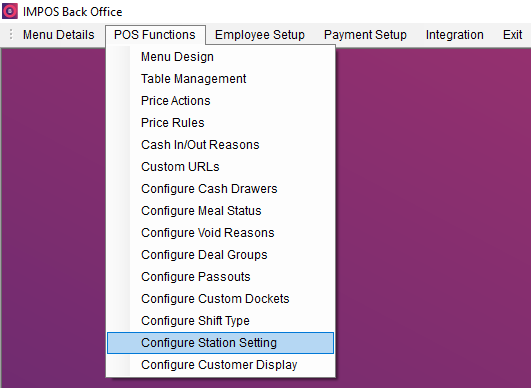This screenshot has height=388, width=531.
Task: Open the Integration menu
Action: click(x=454, y=35)
